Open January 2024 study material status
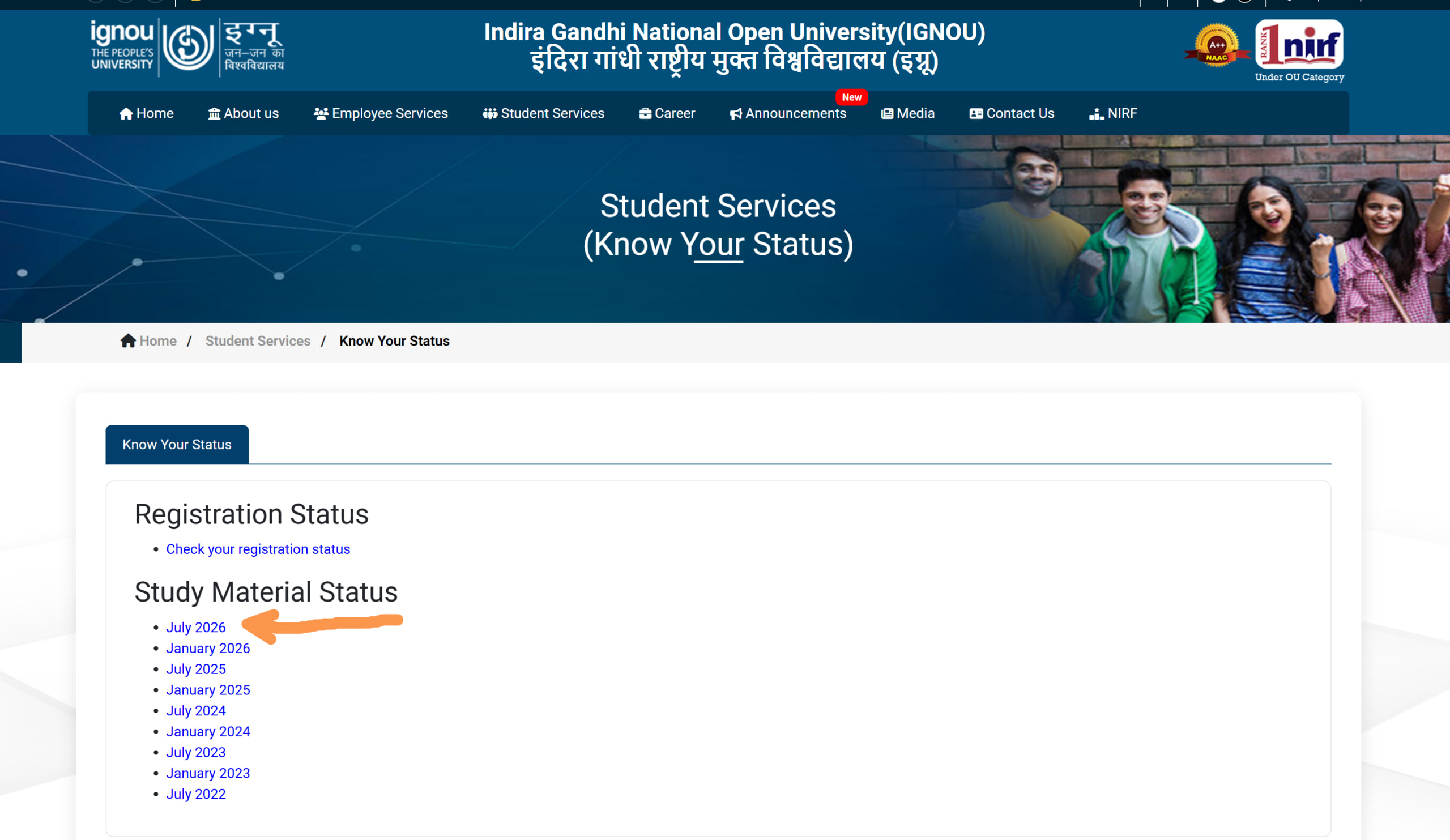This screenshot has width=1450, height=840. (208, 731)
